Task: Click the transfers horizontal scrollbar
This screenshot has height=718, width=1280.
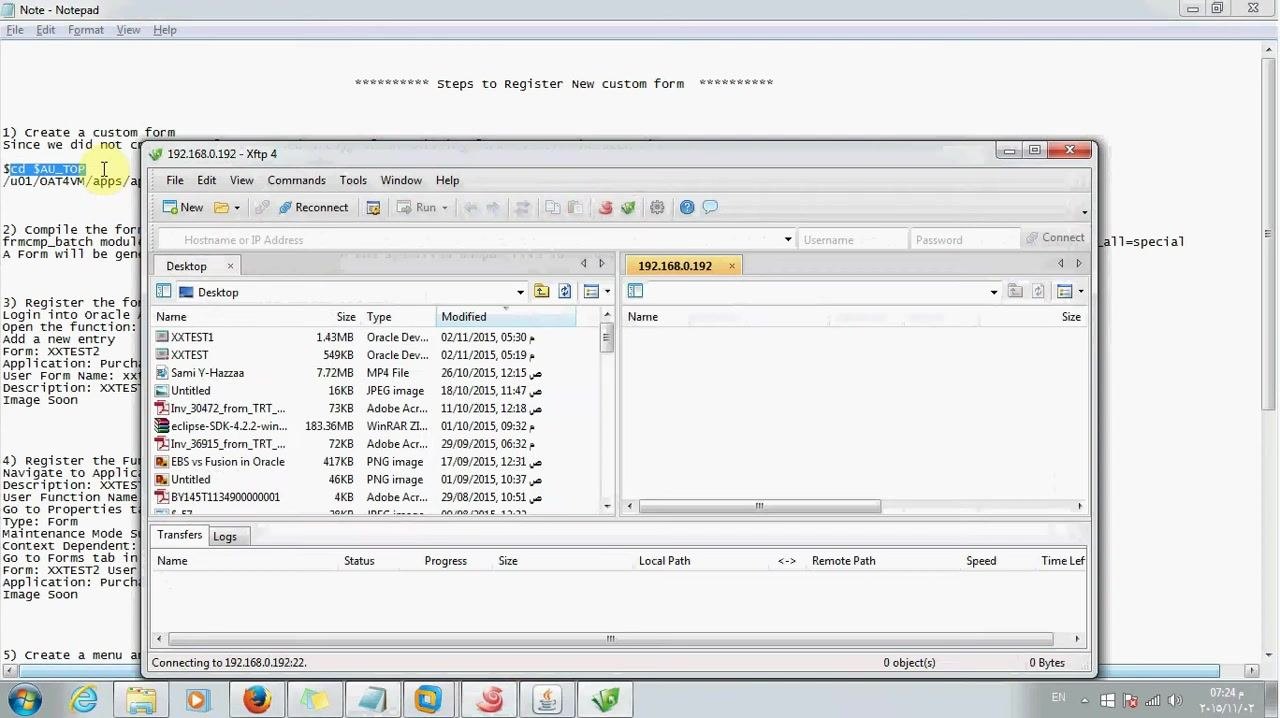Action: coord(610,639)
